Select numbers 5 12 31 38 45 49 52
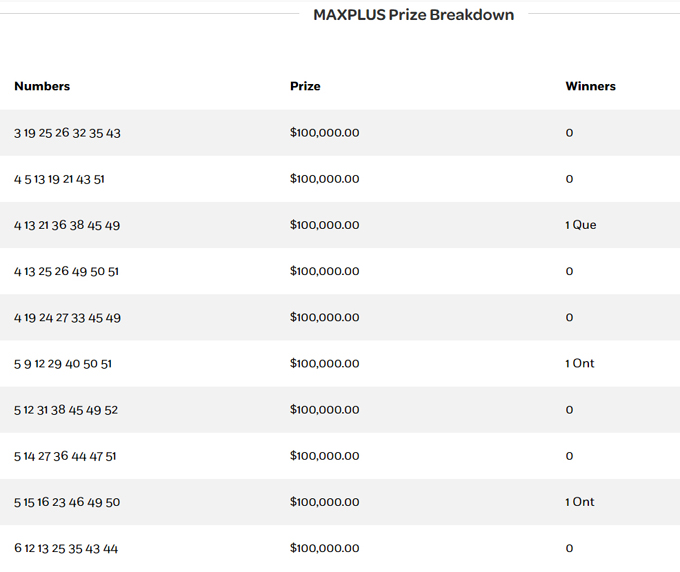The height and width of the screenshot is (572, 680). click(x=66, y=410)
